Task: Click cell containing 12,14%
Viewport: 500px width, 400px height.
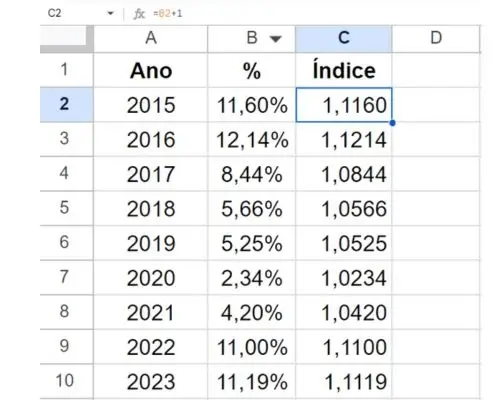Action: point(251,139)
